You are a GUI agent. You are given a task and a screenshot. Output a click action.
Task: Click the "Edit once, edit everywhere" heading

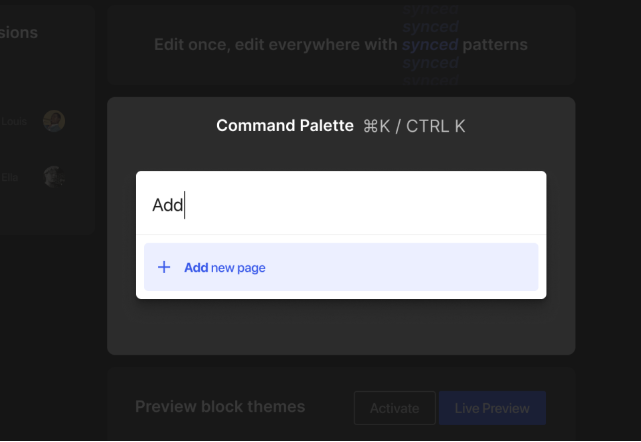point(276,45)
